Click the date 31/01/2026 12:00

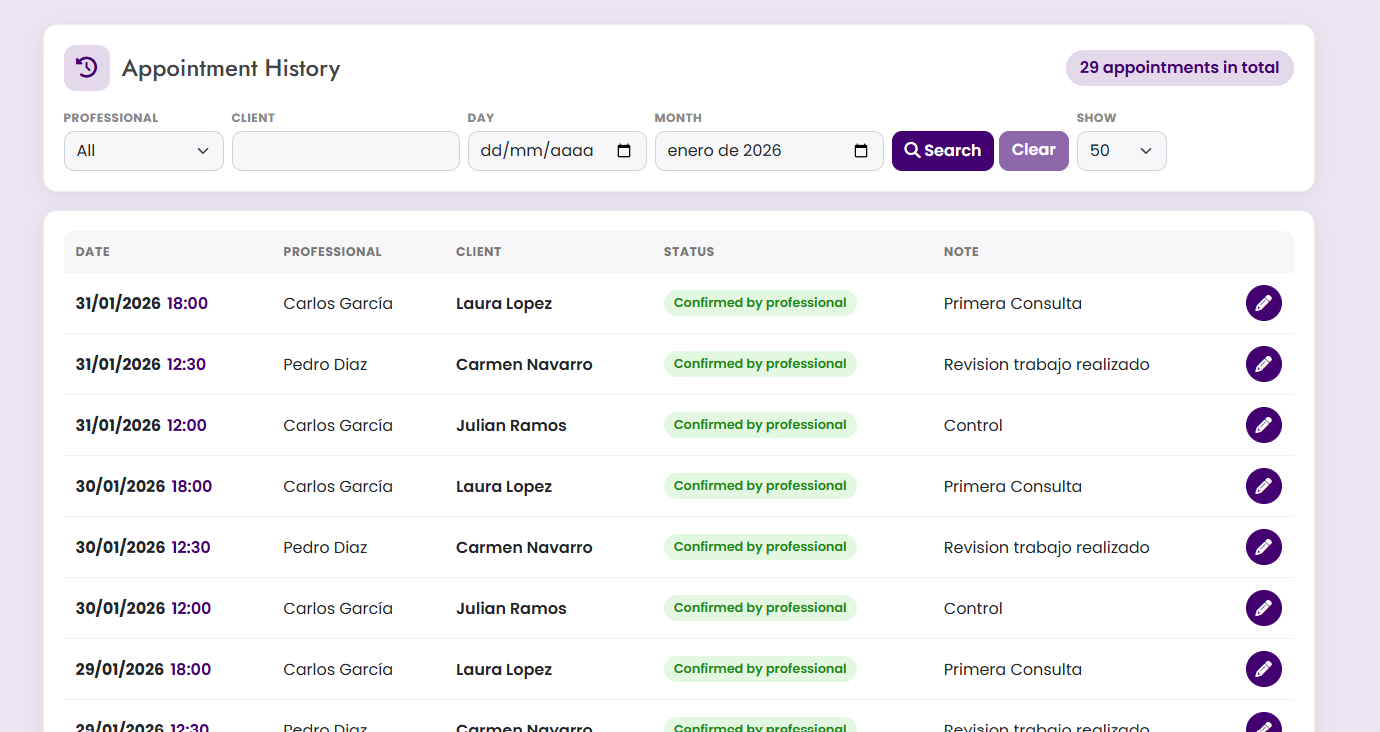[141, 426]
